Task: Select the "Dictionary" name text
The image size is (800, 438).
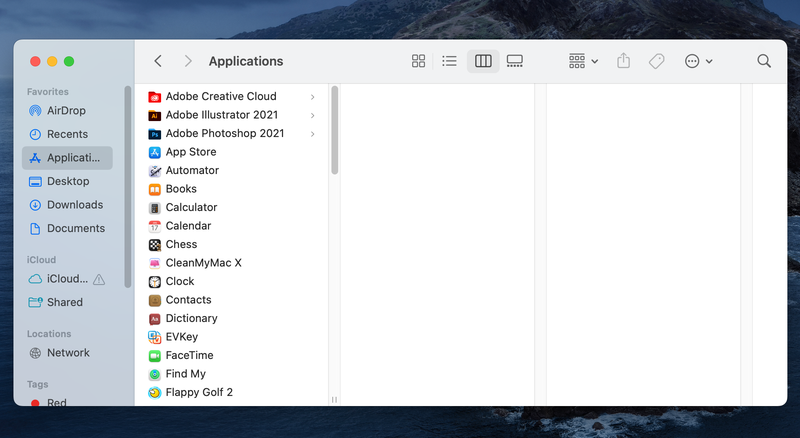Action: tap(191, 318)
